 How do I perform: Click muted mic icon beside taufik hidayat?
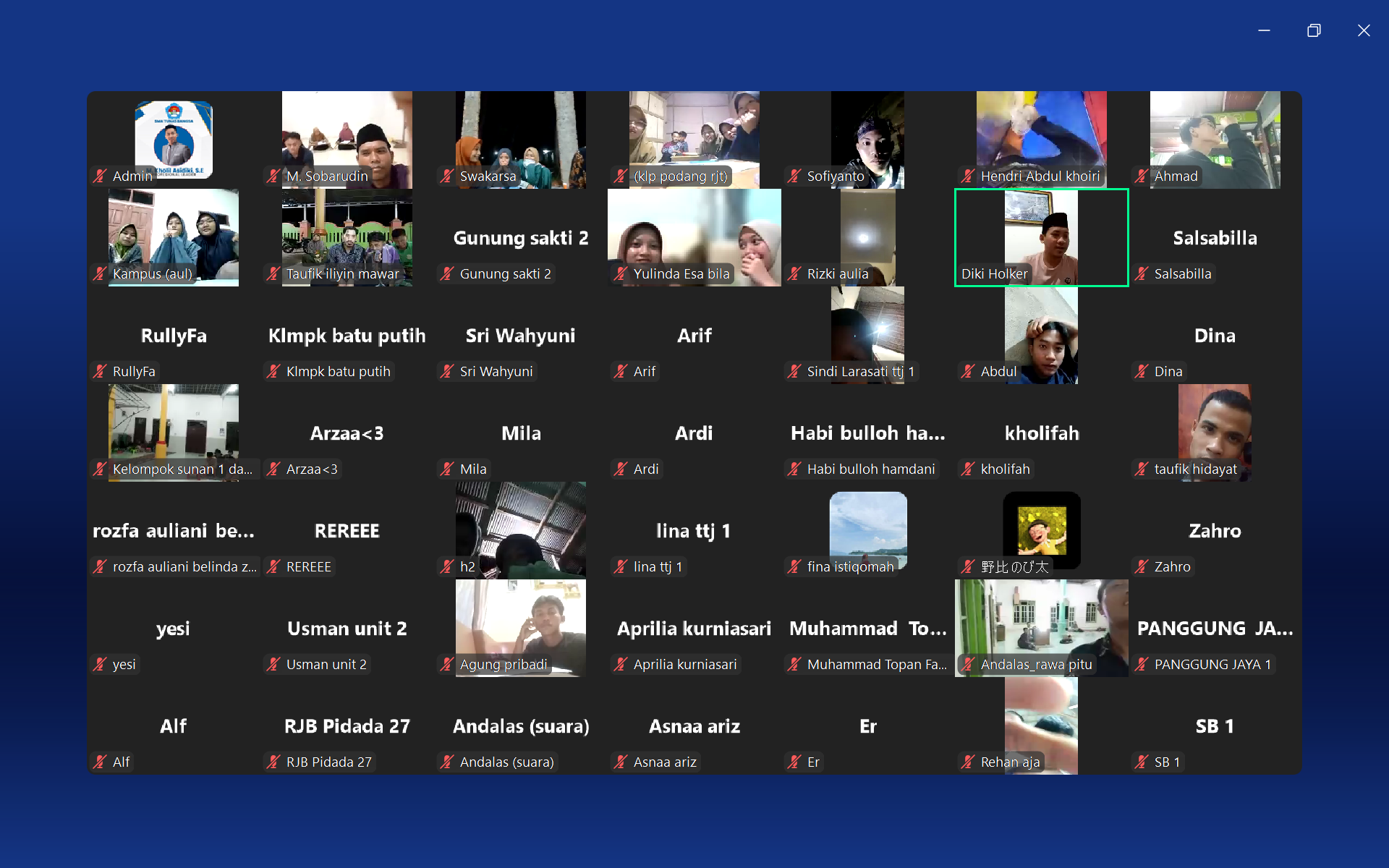(1142, 469)
